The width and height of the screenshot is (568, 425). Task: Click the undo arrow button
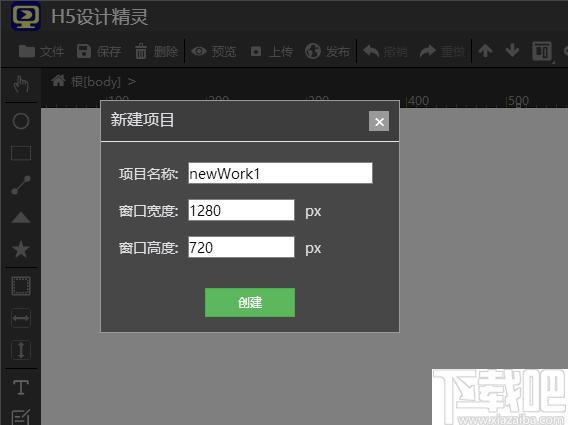[x=385, y=51]
